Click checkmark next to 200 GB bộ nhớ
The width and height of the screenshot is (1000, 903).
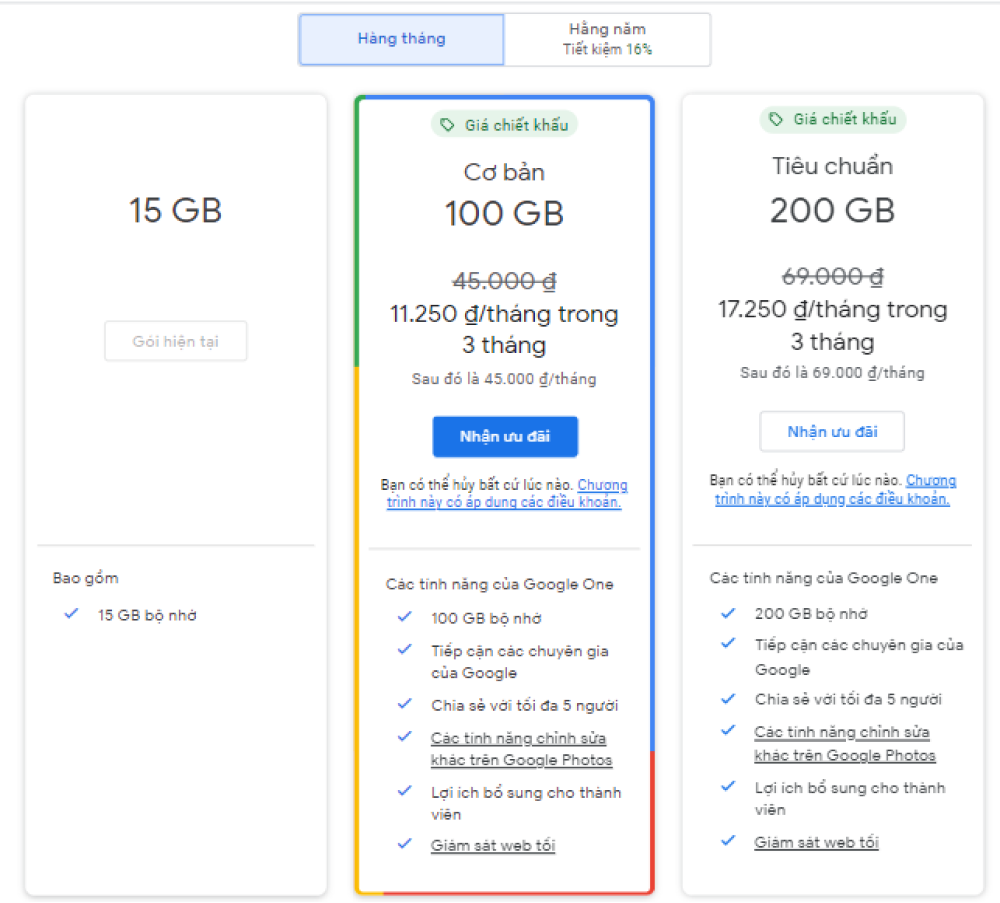pos(728,613)
